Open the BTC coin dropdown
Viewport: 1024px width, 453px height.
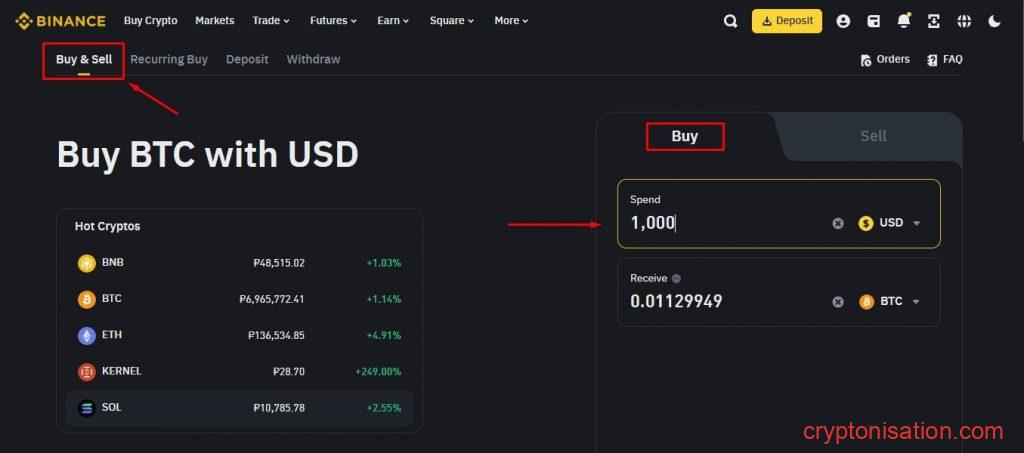click(889, 301)
